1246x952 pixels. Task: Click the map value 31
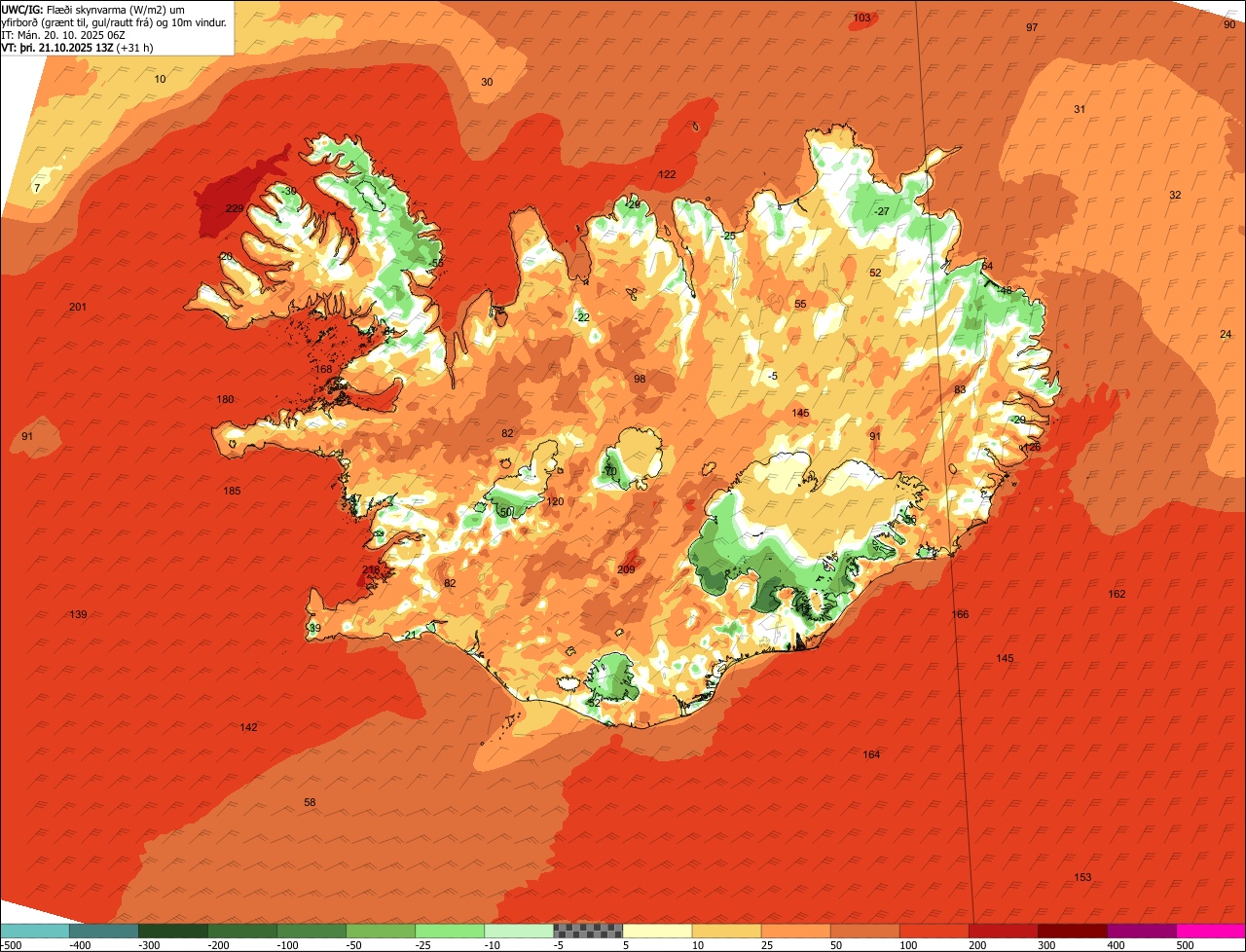coord(1080,110)
